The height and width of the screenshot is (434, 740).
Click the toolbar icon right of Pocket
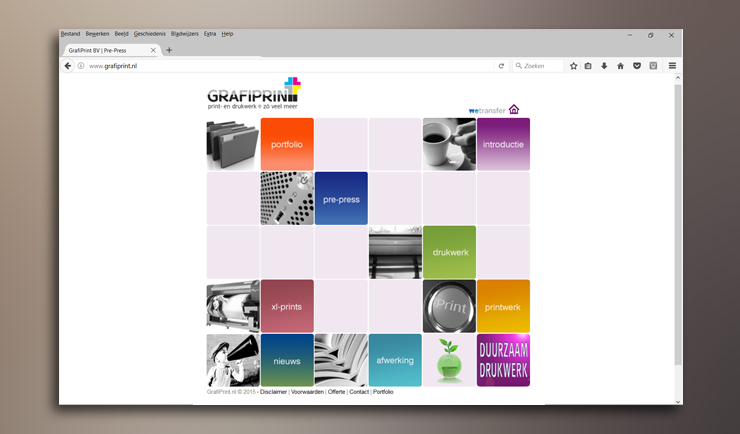(653, 66)
